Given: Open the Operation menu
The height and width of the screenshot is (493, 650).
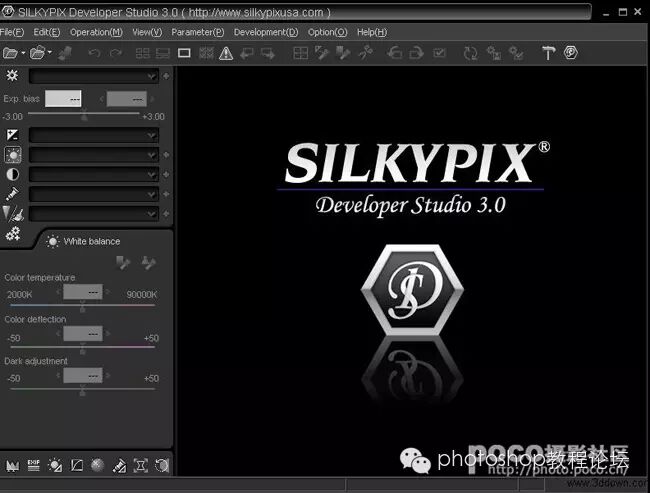Looking at the screenshot, I should click(96, 32).
